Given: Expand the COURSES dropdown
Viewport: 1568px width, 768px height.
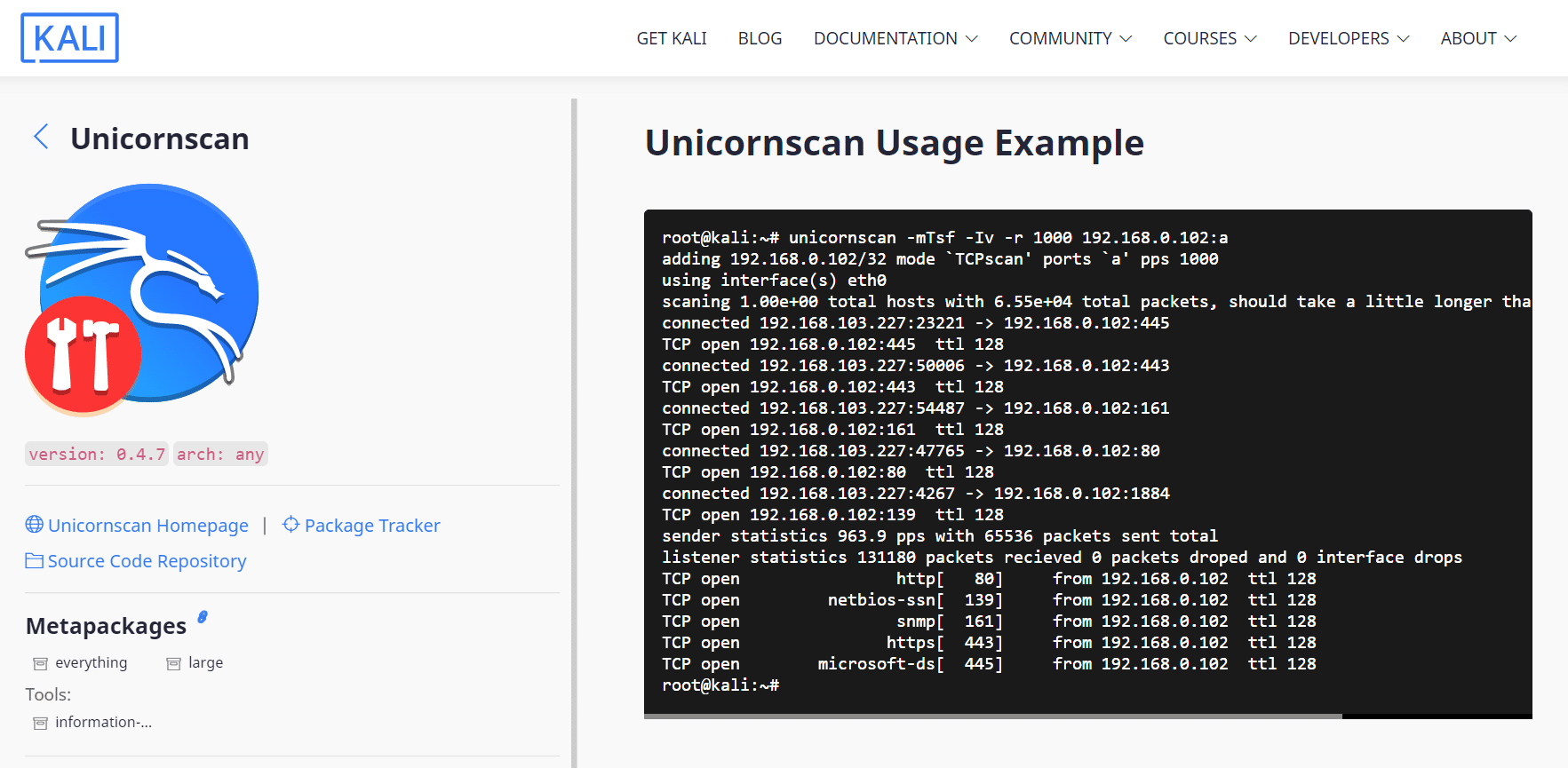Looking at the screenshot, I should click(x=1210, y=38).
